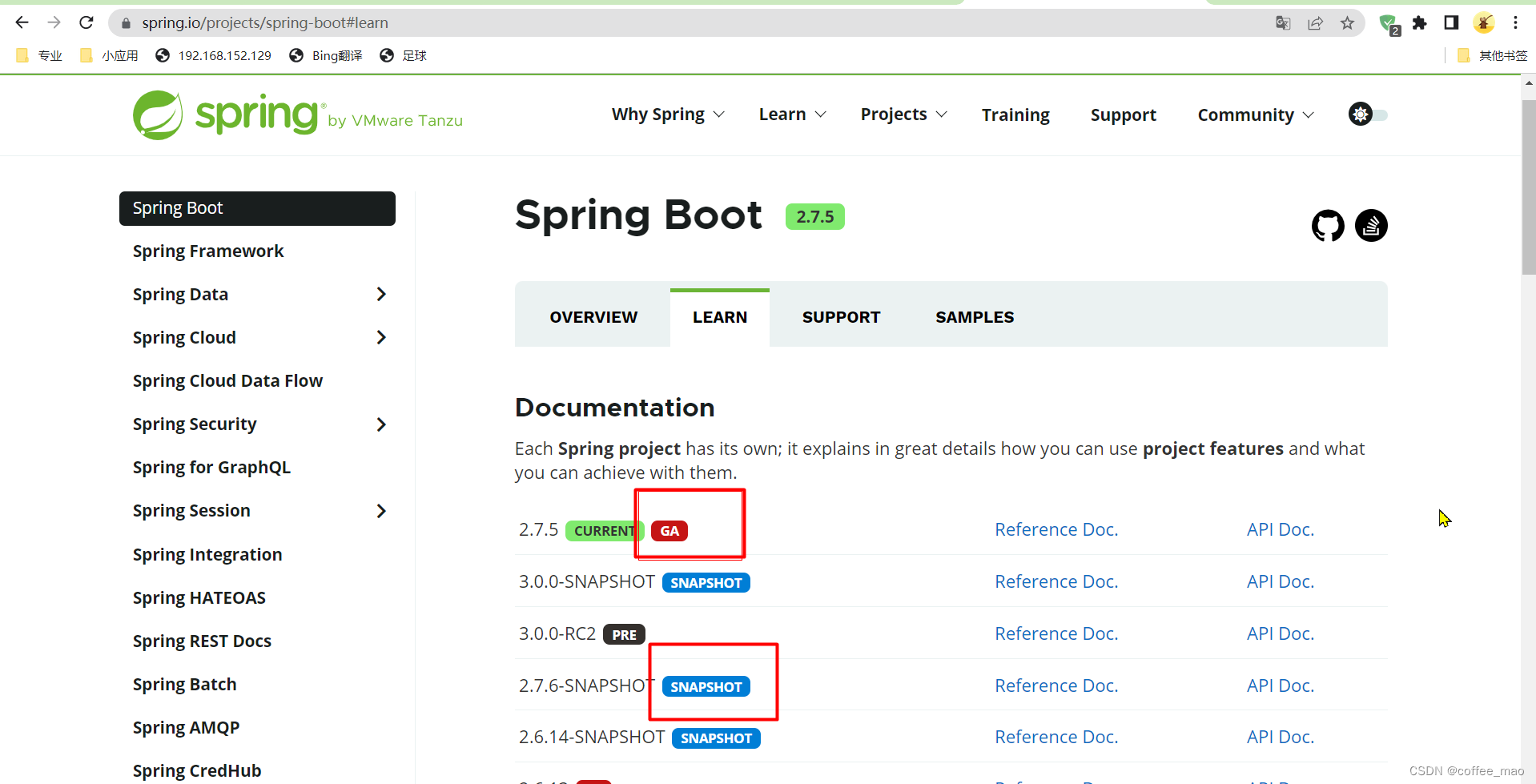Open the Bing翻译 bookmark

click(326, 55)
